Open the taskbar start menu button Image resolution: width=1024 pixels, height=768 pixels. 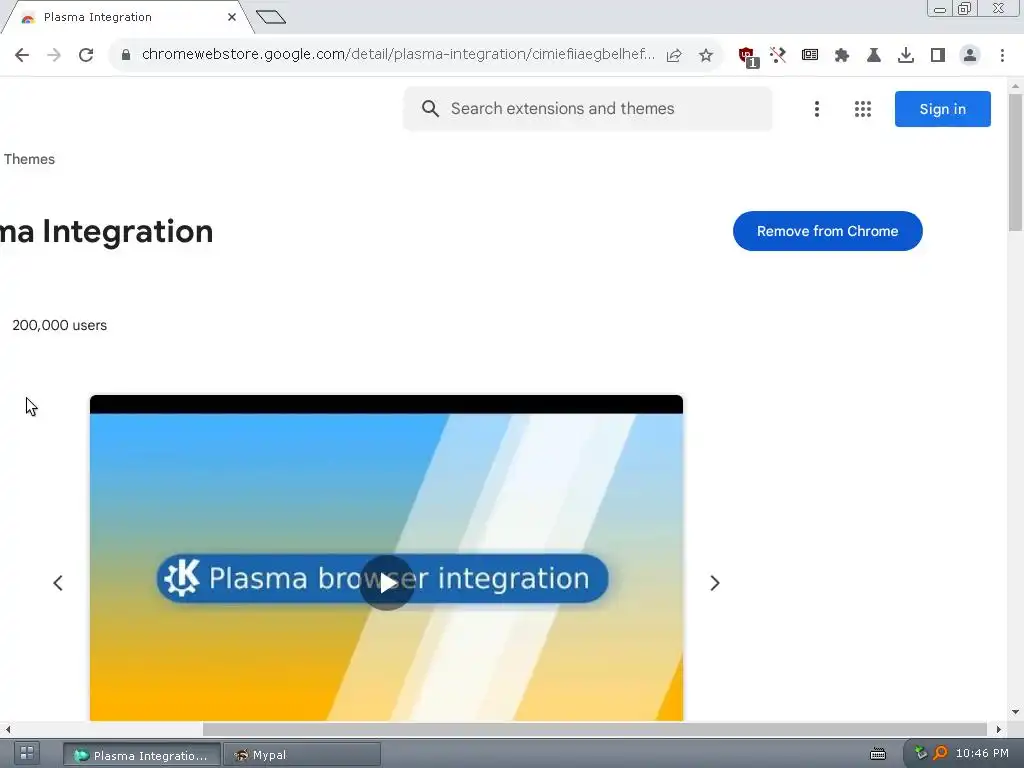tap(27, 753)
